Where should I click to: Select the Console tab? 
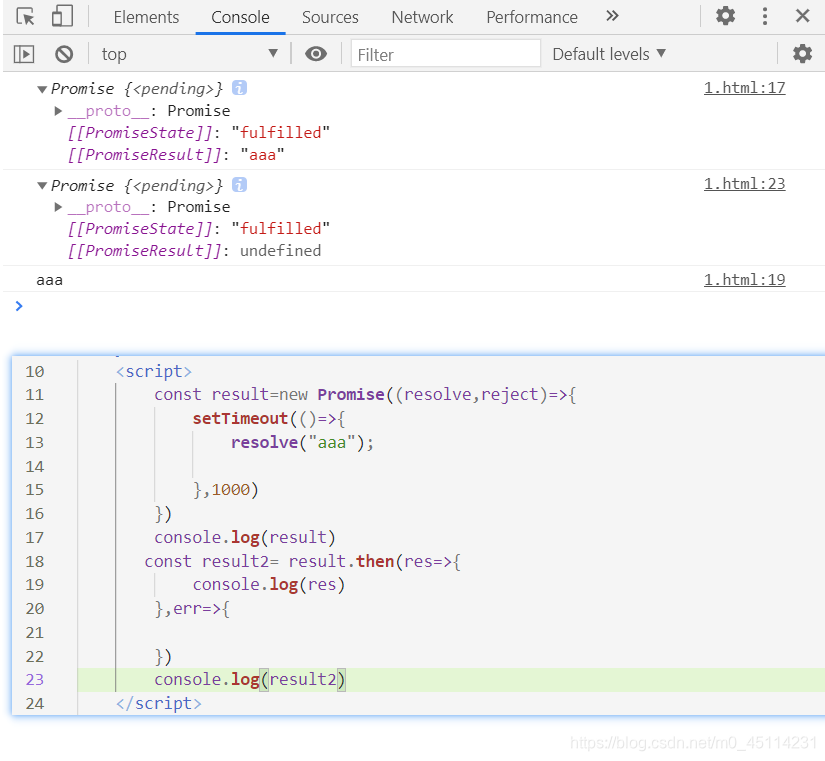point(240,17)
